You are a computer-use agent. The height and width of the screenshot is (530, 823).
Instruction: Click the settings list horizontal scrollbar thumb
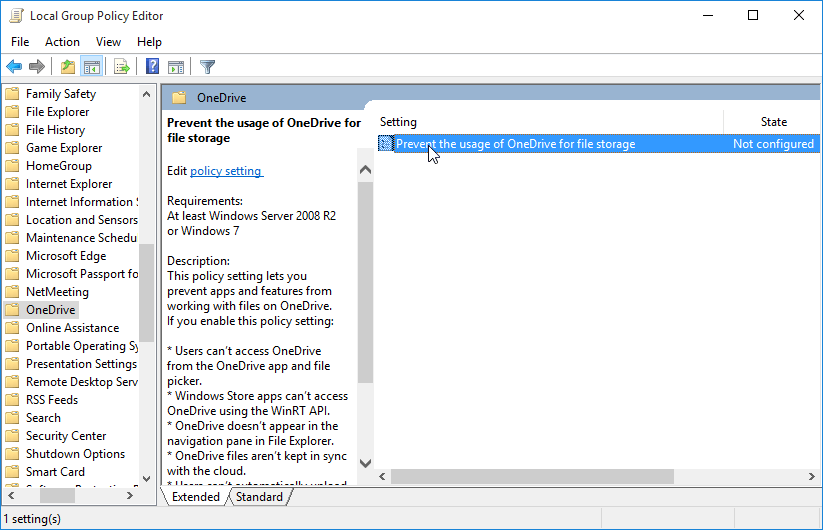click(x=532, y=476)
